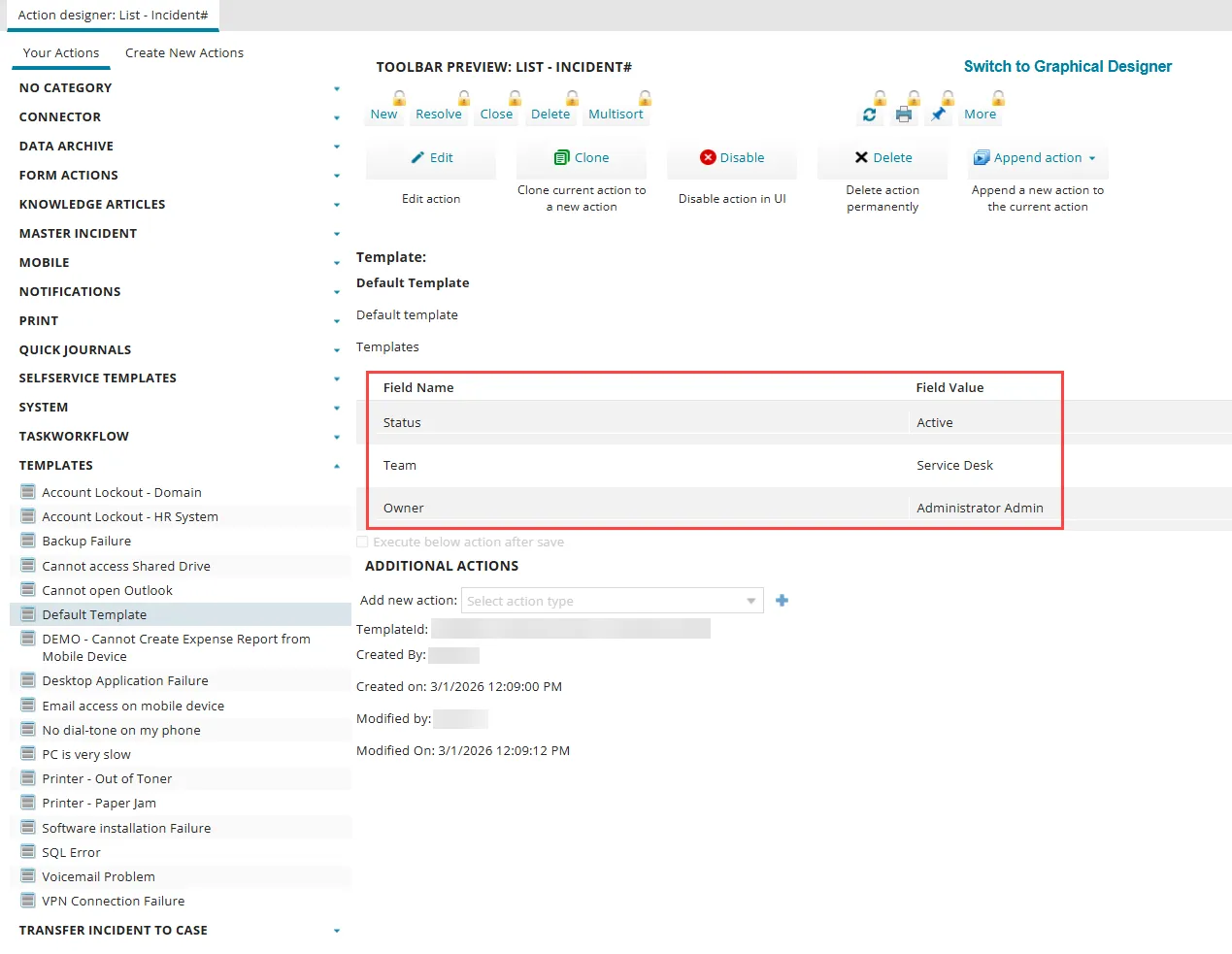Viewport: 1232px width, 954px height.
Task: Click the template icon beside VPN Connection Failure
Action: [28, 901]
